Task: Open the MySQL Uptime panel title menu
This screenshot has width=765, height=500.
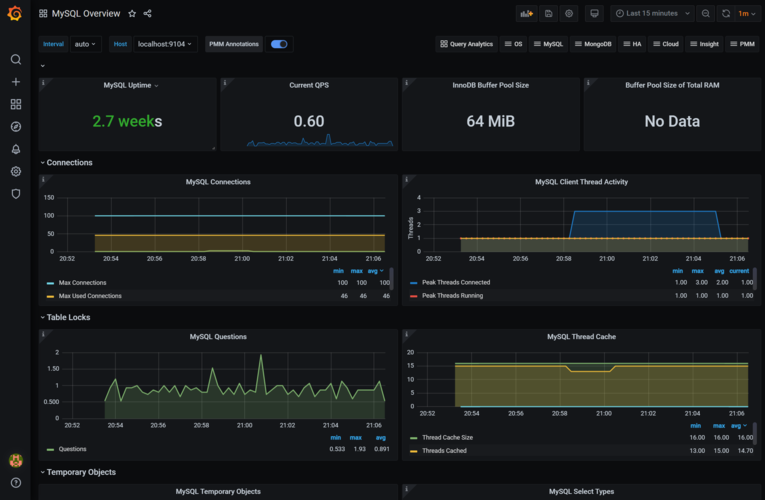Action: (x=130, y=85)
